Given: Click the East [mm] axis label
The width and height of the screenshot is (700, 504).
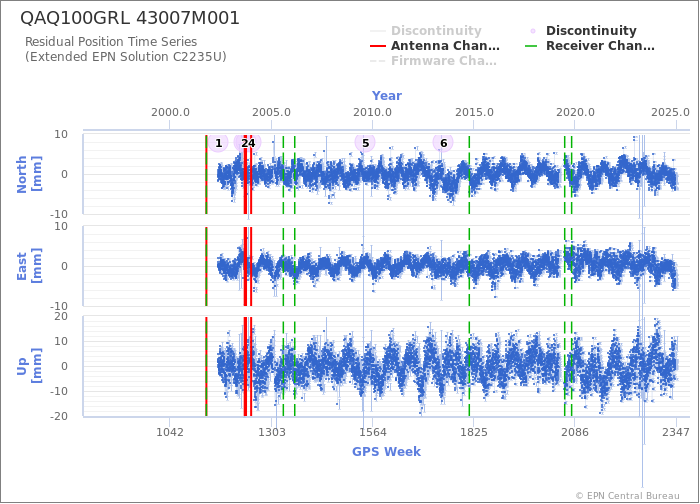Looking at the screenshot, I should 29,266.
